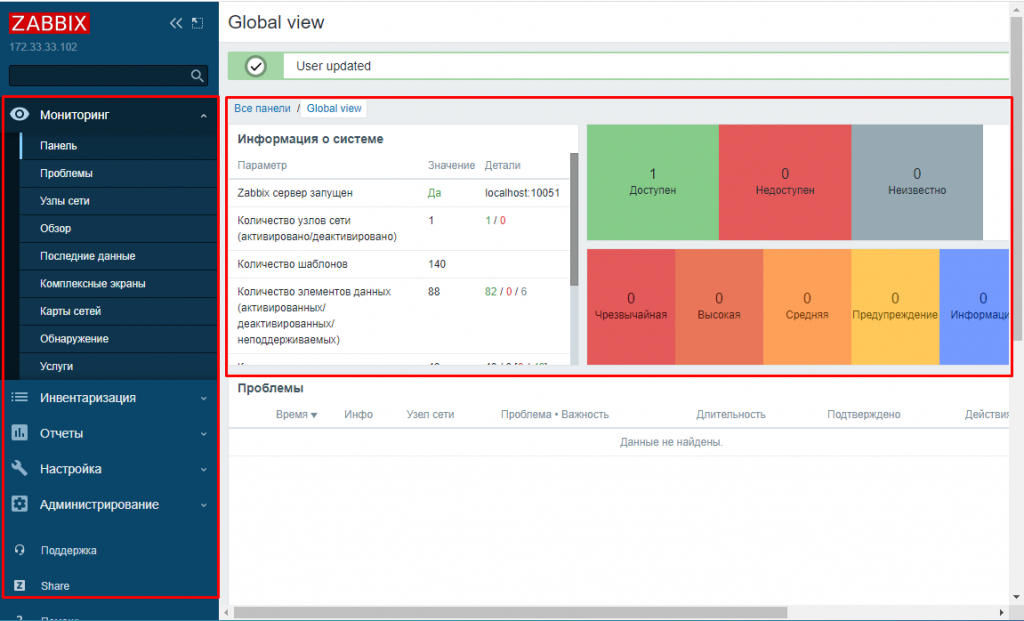Click the Share link in sidebar

click(x=55, y=586)
